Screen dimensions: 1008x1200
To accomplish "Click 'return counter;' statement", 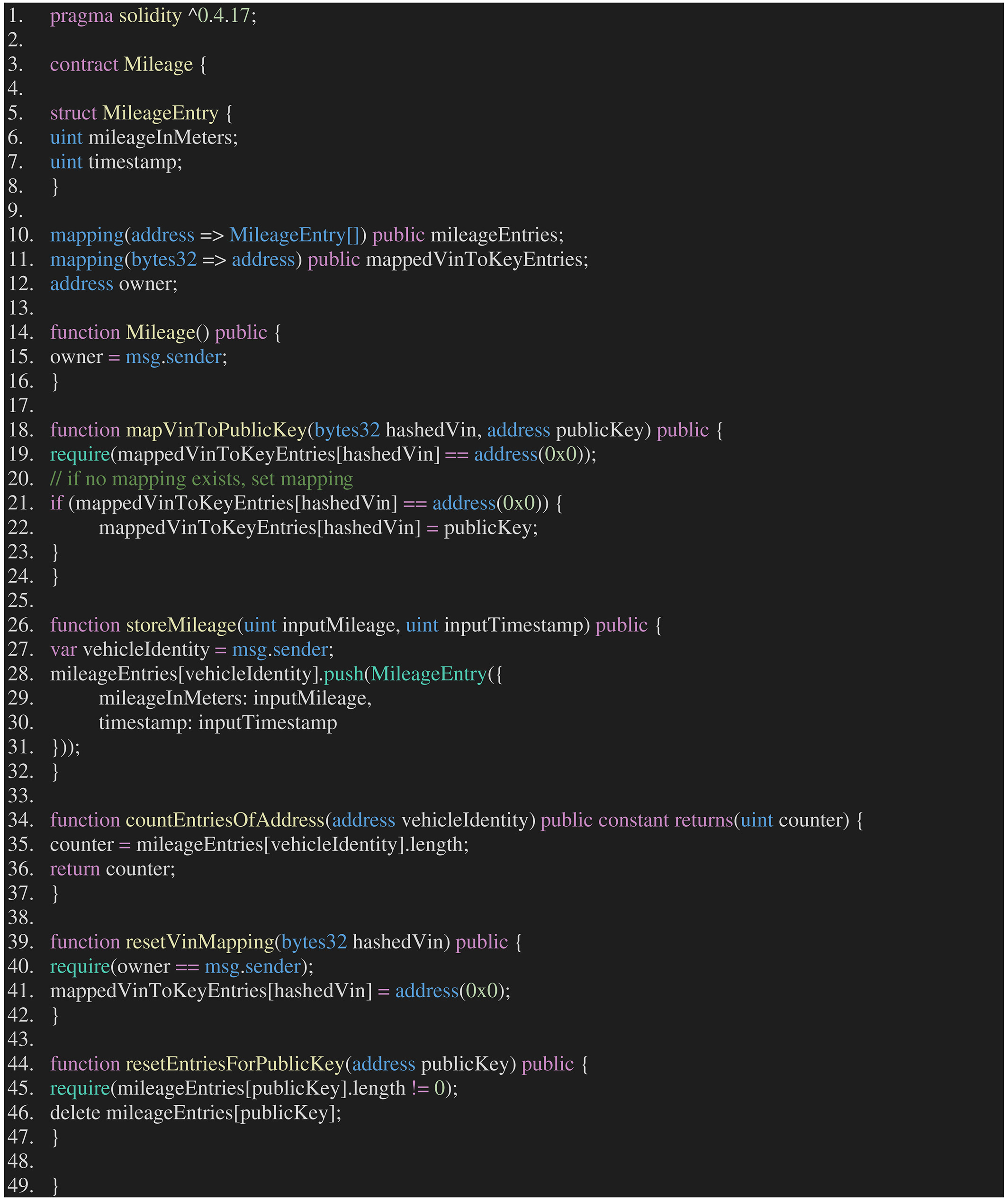I will (113, 869).
